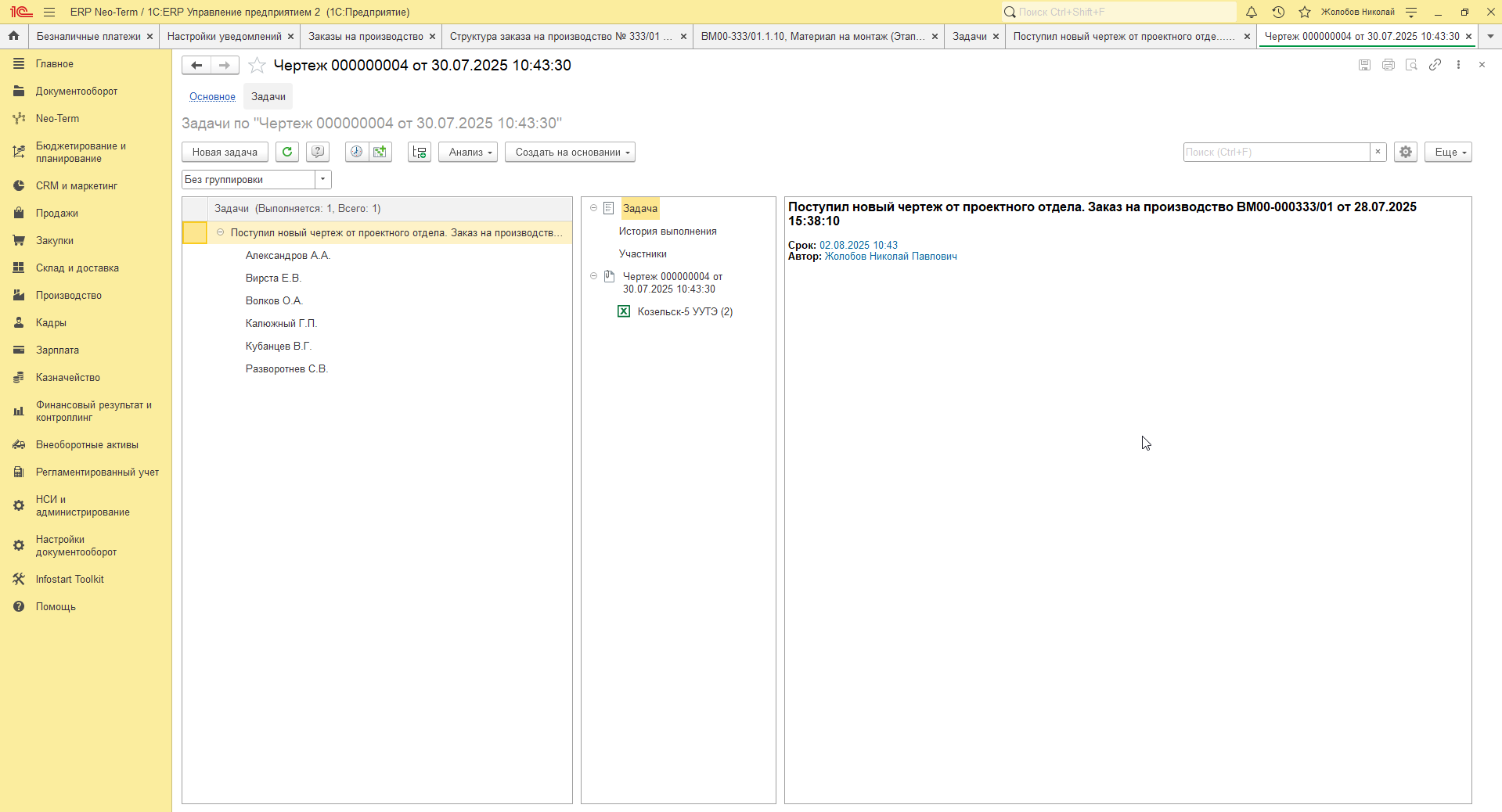This screenshot has height=812, width=1502.
Task: Open the Анализ dropdown menu
Action: point(468,152)
